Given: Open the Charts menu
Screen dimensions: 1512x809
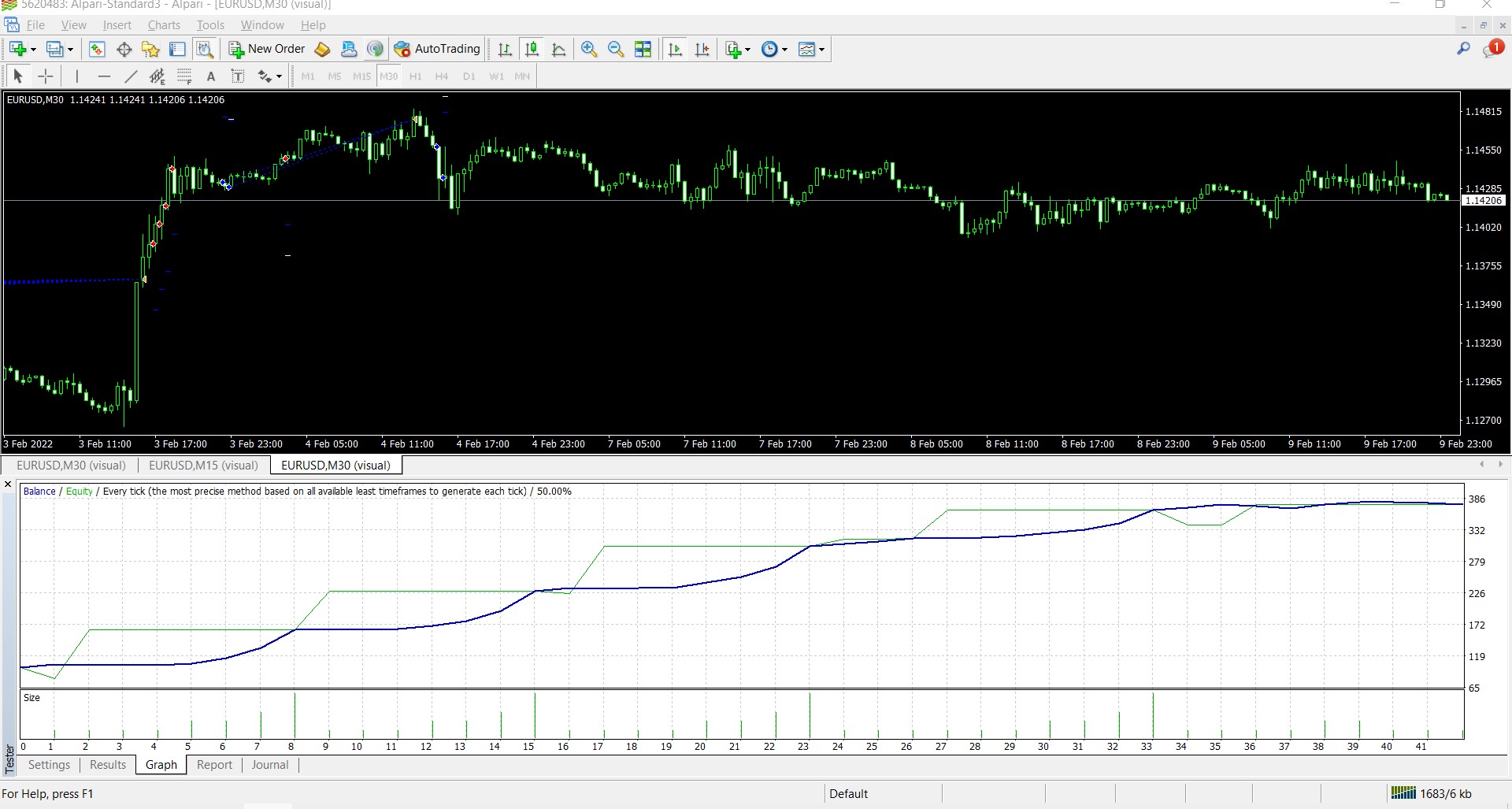Looking at the screenshot, I should point(164,25).
